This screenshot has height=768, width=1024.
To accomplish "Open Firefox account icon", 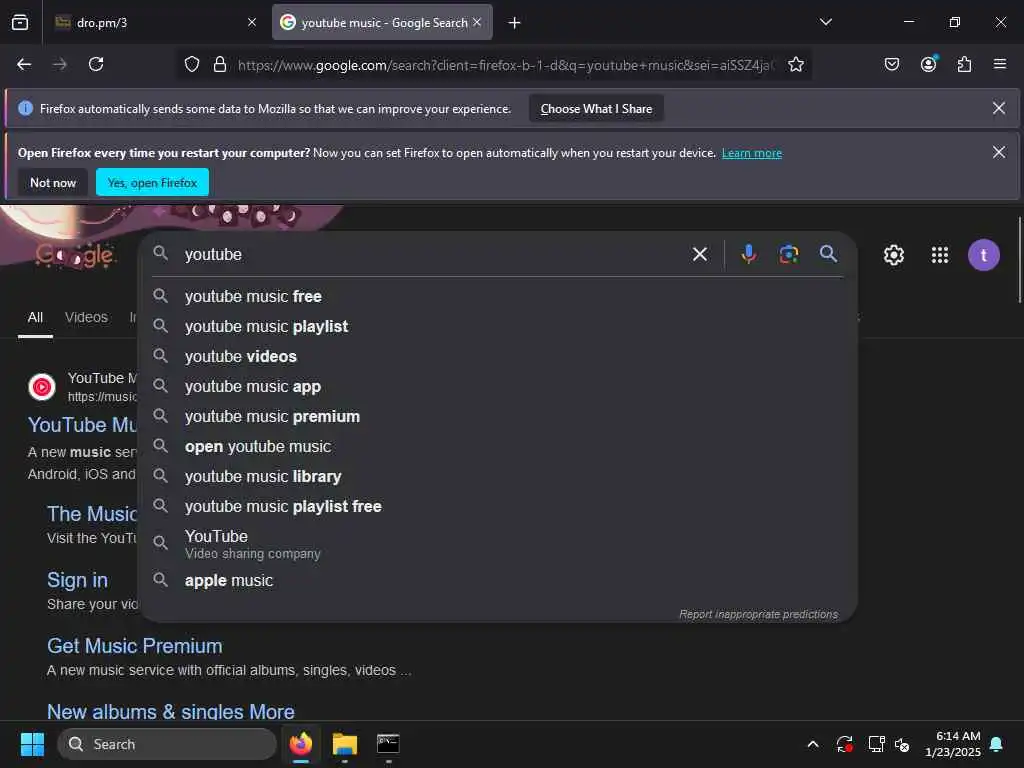I will click(x=928, y=64).
